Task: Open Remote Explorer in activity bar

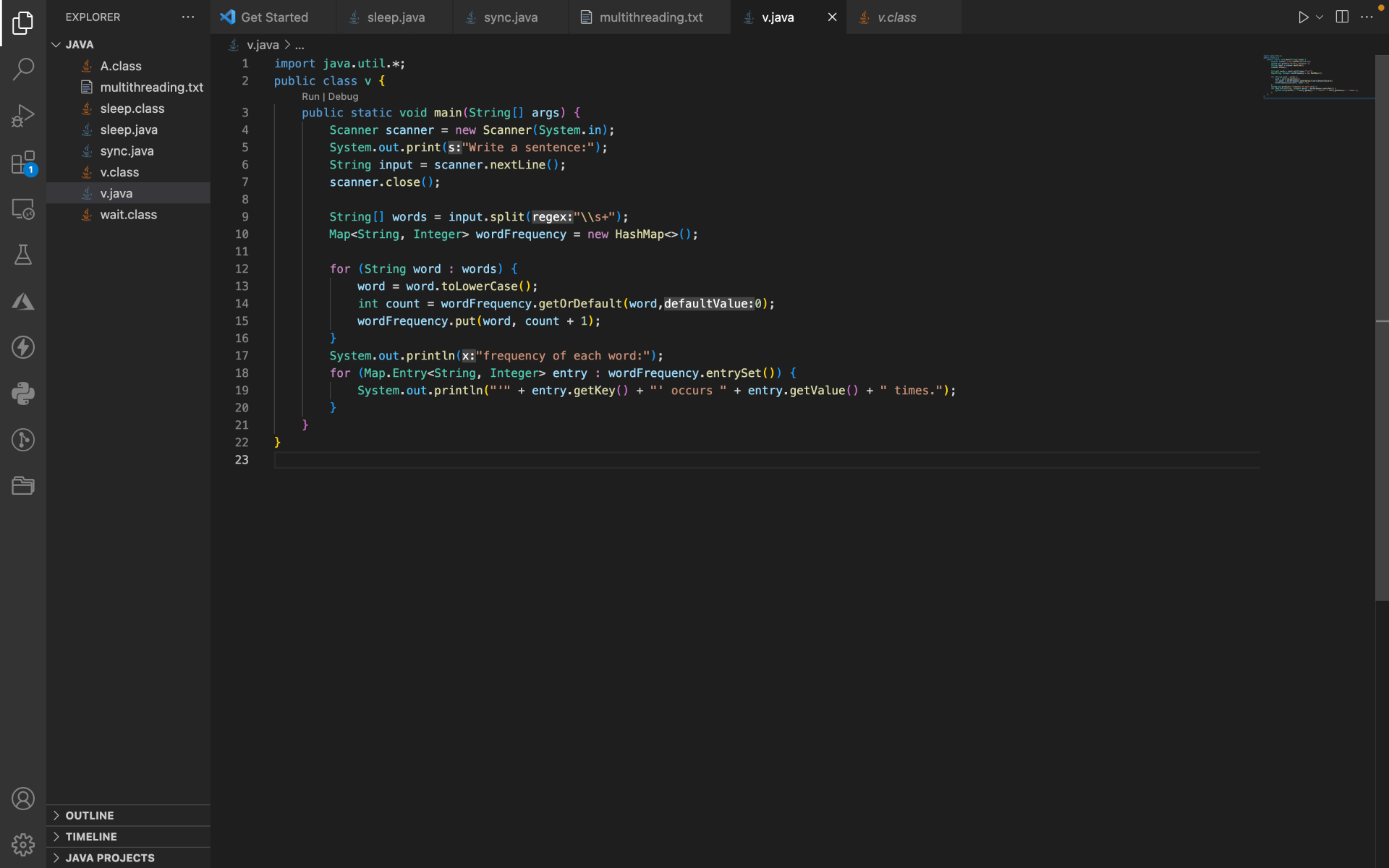Action: point(23,209)
